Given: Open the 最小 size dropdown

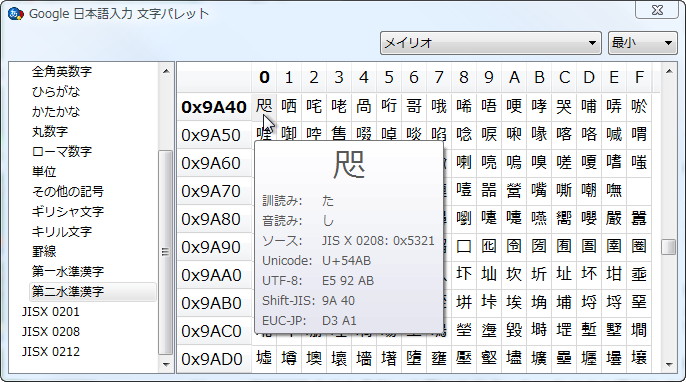Looking at the screenshot, I should [642, 43].
